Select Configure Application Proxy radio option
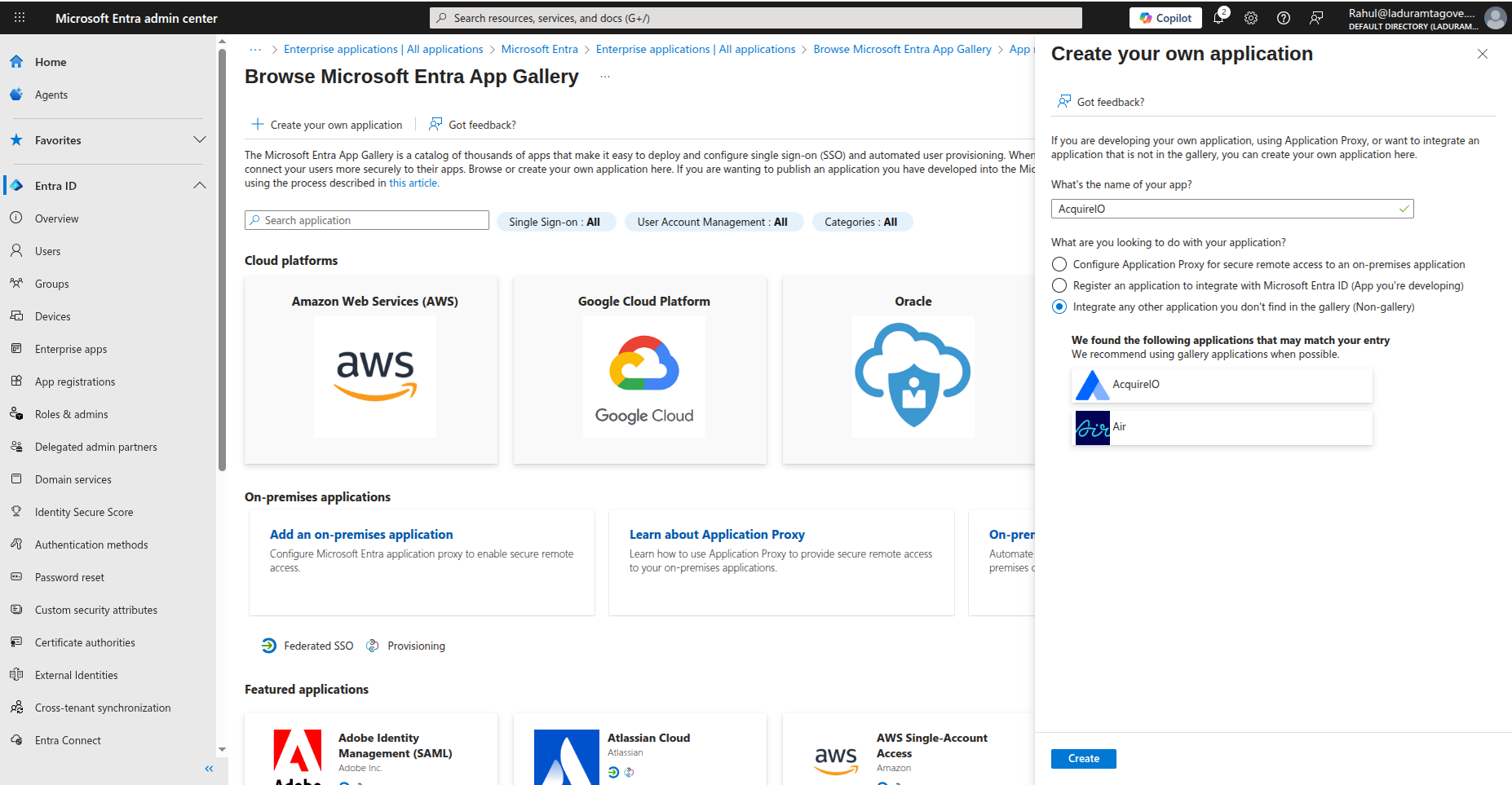The width and height of the screenshot is (1512, 785). (1059, 265)
